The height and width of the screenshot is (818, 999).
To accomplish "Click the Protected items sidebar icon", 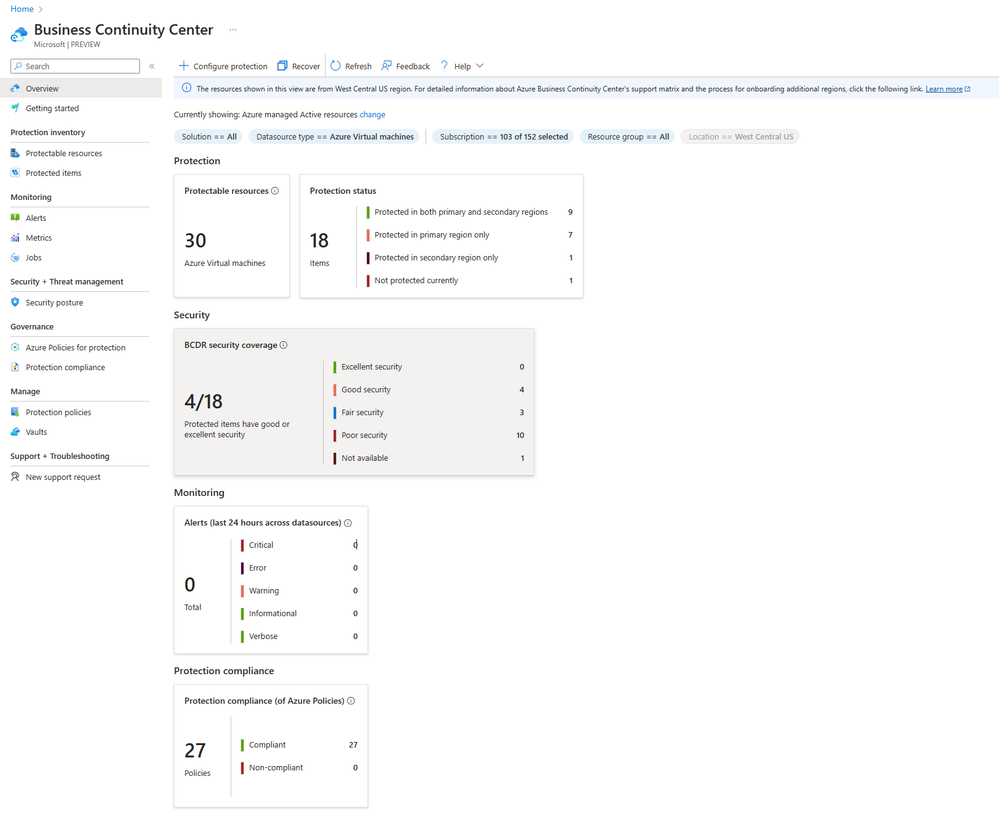I will point(15,173).
